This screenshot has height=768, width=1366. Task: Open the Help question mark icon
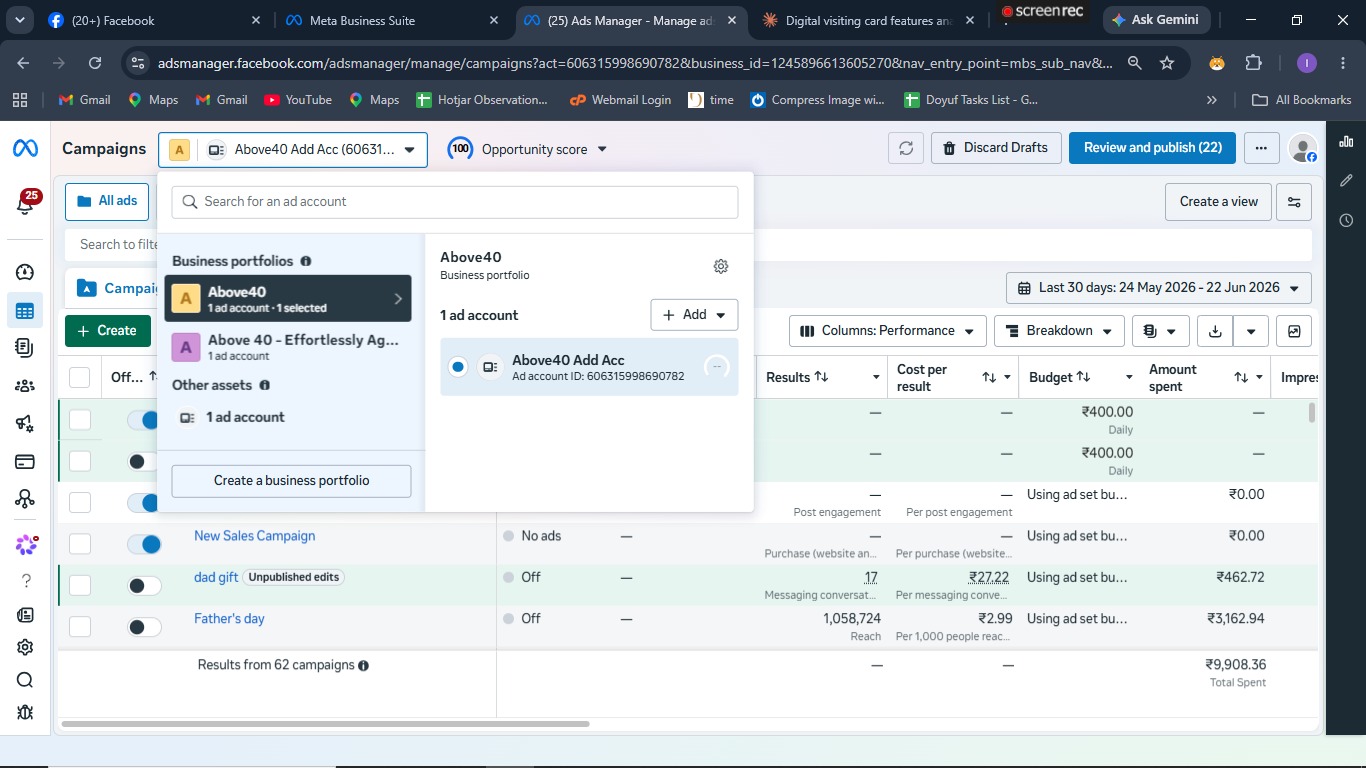[25, 581]
